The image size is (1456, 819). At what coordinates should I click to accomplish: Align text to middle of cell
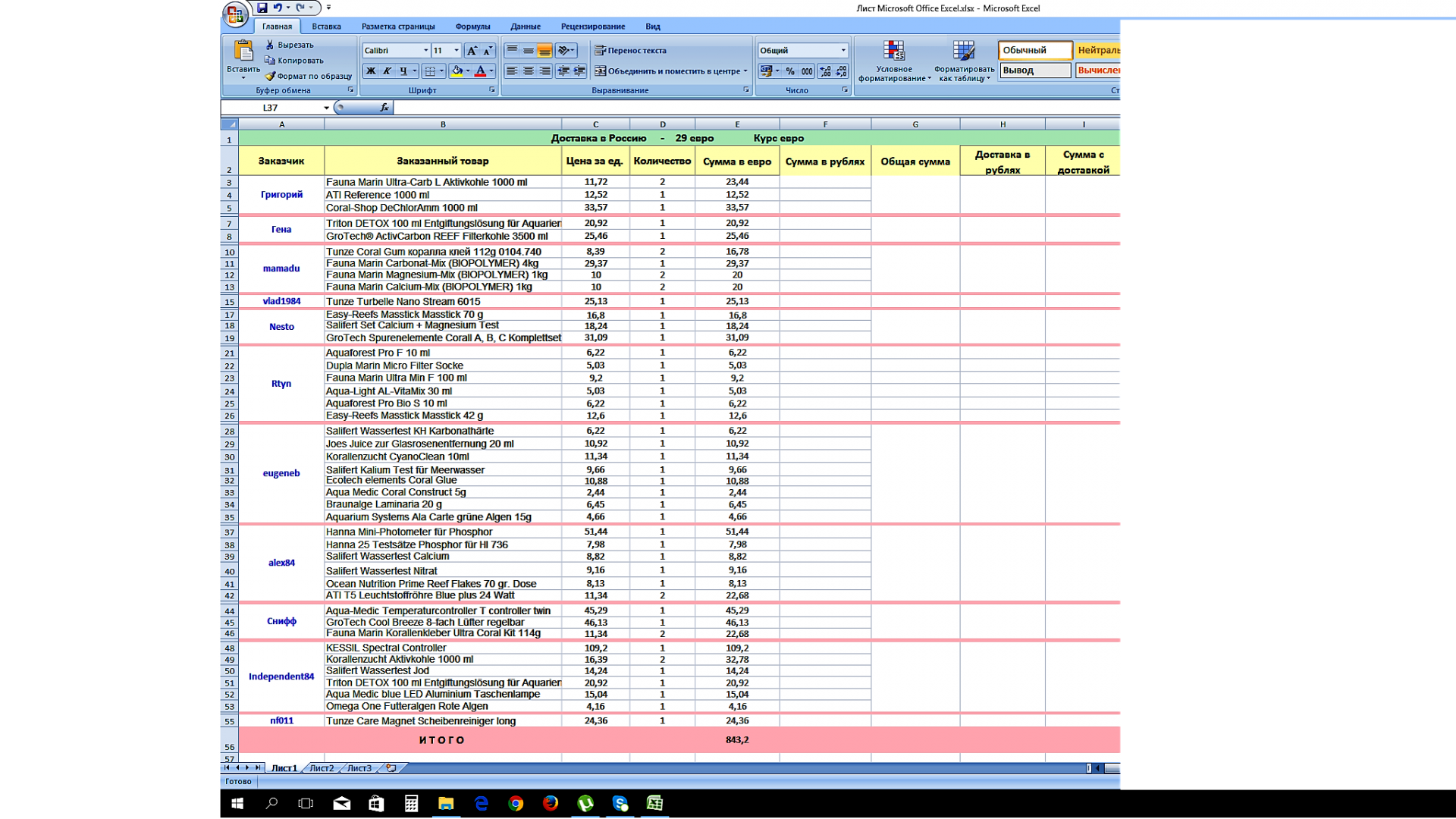[529, 51]
